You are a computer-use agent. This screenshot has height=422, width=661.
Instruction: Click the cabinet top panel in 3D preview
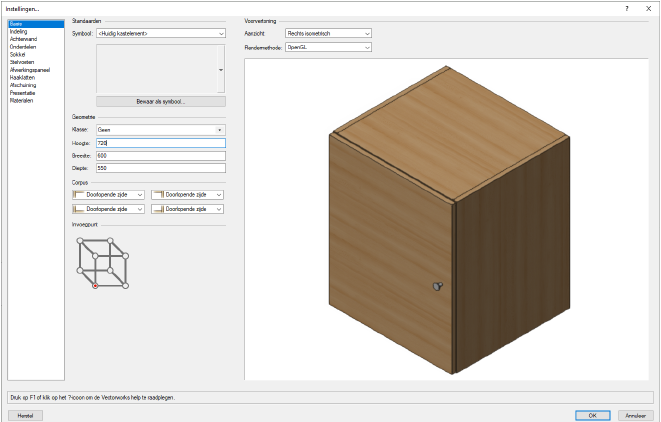[449, 133]
